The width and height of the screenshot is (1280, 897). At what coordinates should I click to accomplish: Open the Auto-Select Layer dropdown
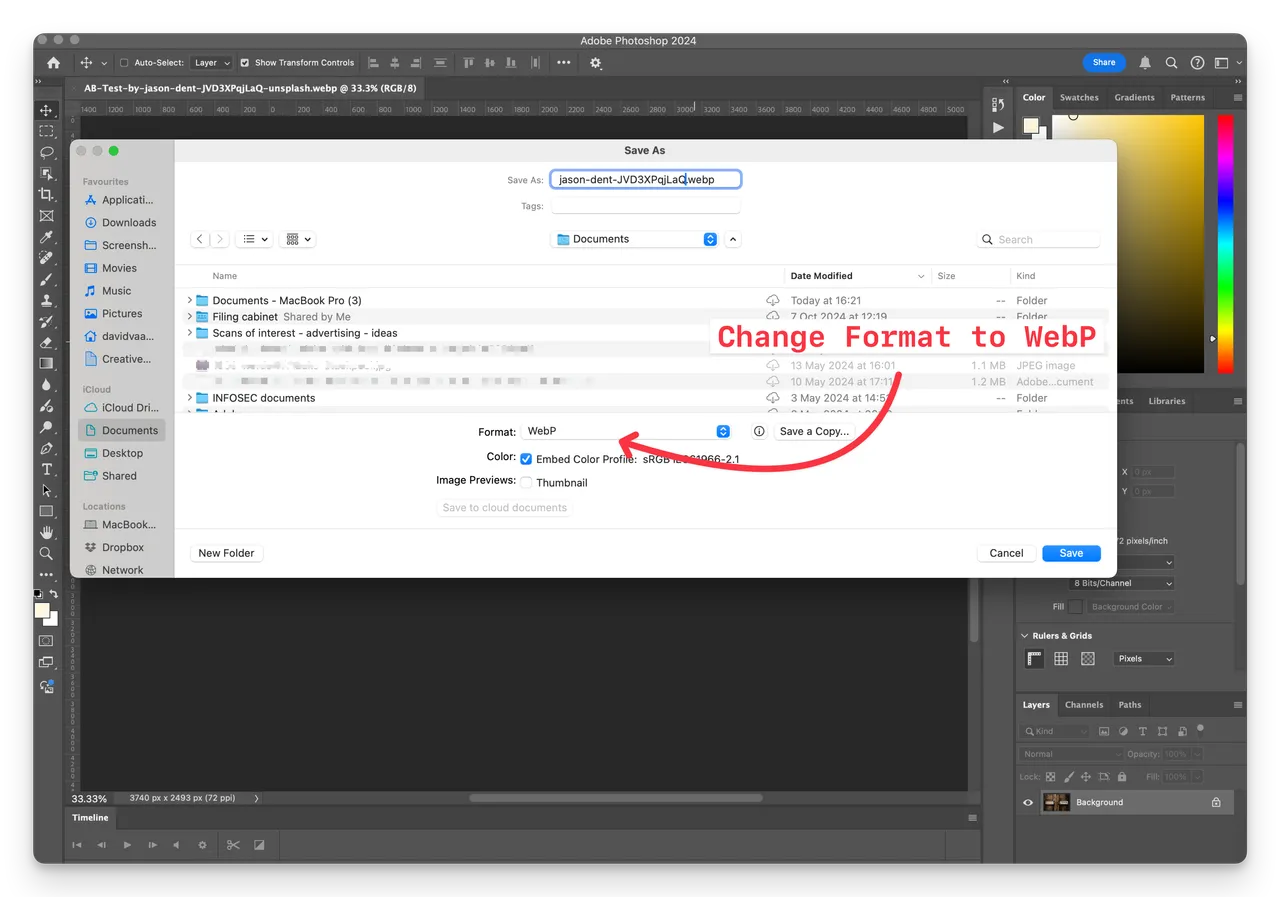coord(211,62)
